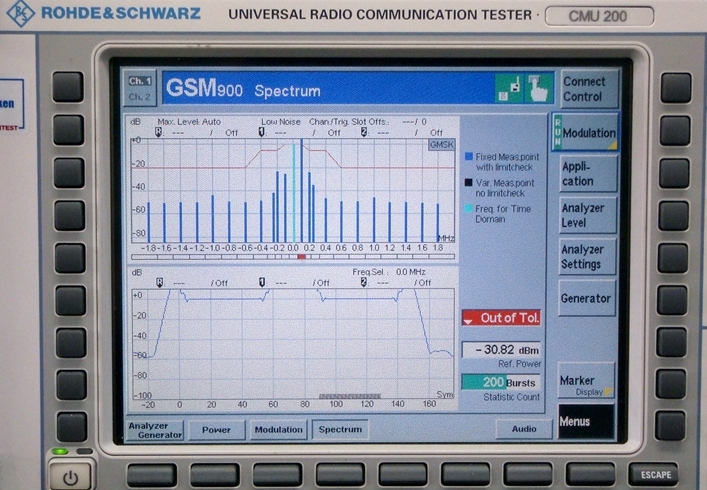Screen dimensions: 707x490
Task: Switch to the Power tab
Action: (x=216, y=430)
